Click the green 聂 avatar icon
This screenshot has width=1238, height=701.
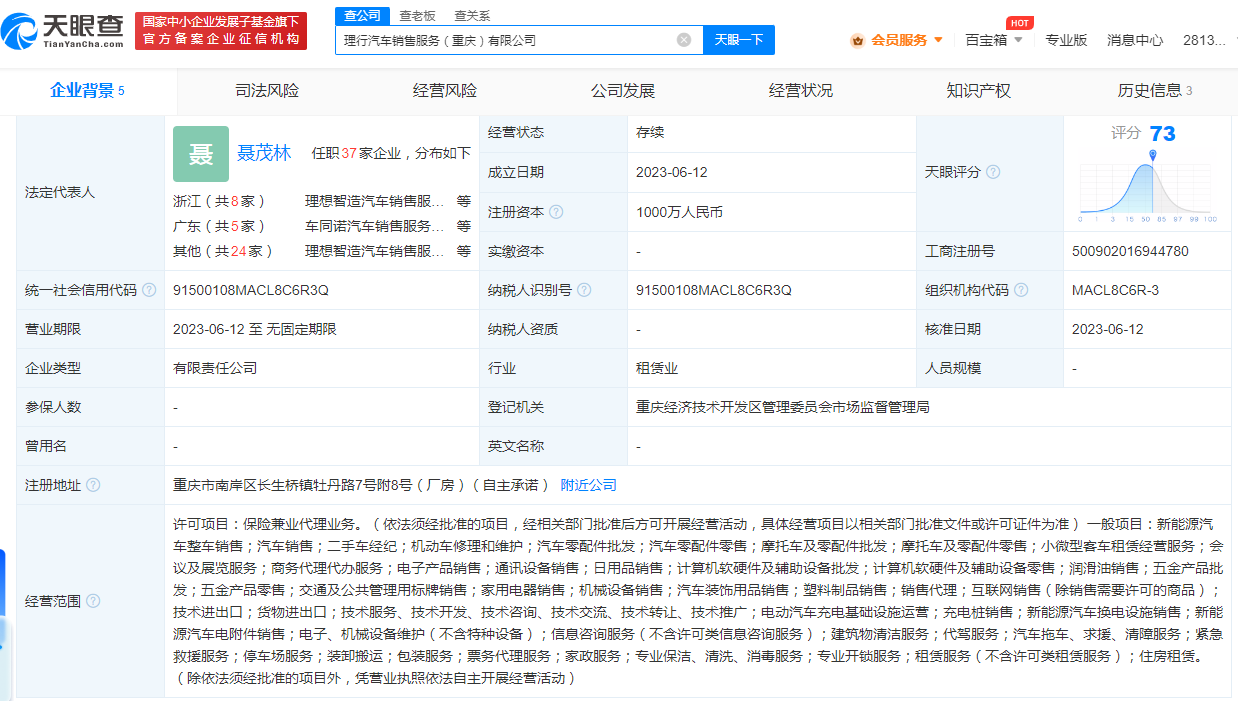(200, 153)
